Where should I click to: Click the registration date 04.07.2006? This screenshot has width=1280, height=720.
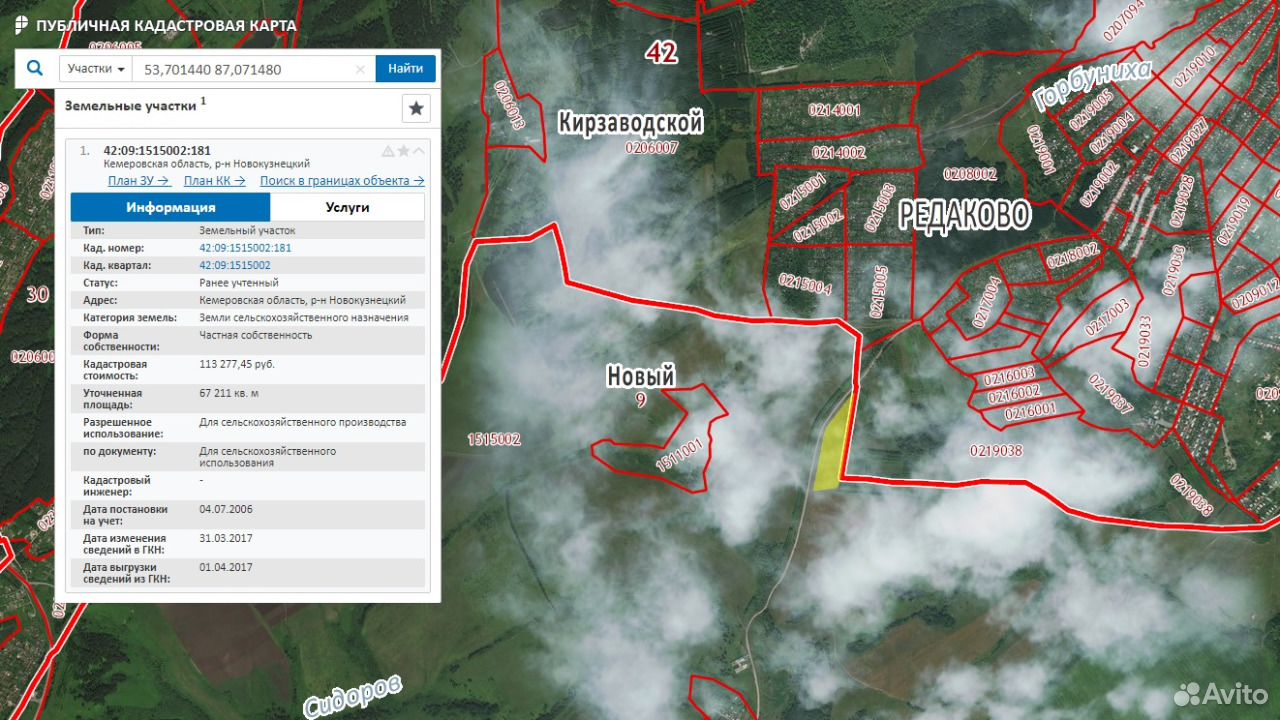point(226,509)
